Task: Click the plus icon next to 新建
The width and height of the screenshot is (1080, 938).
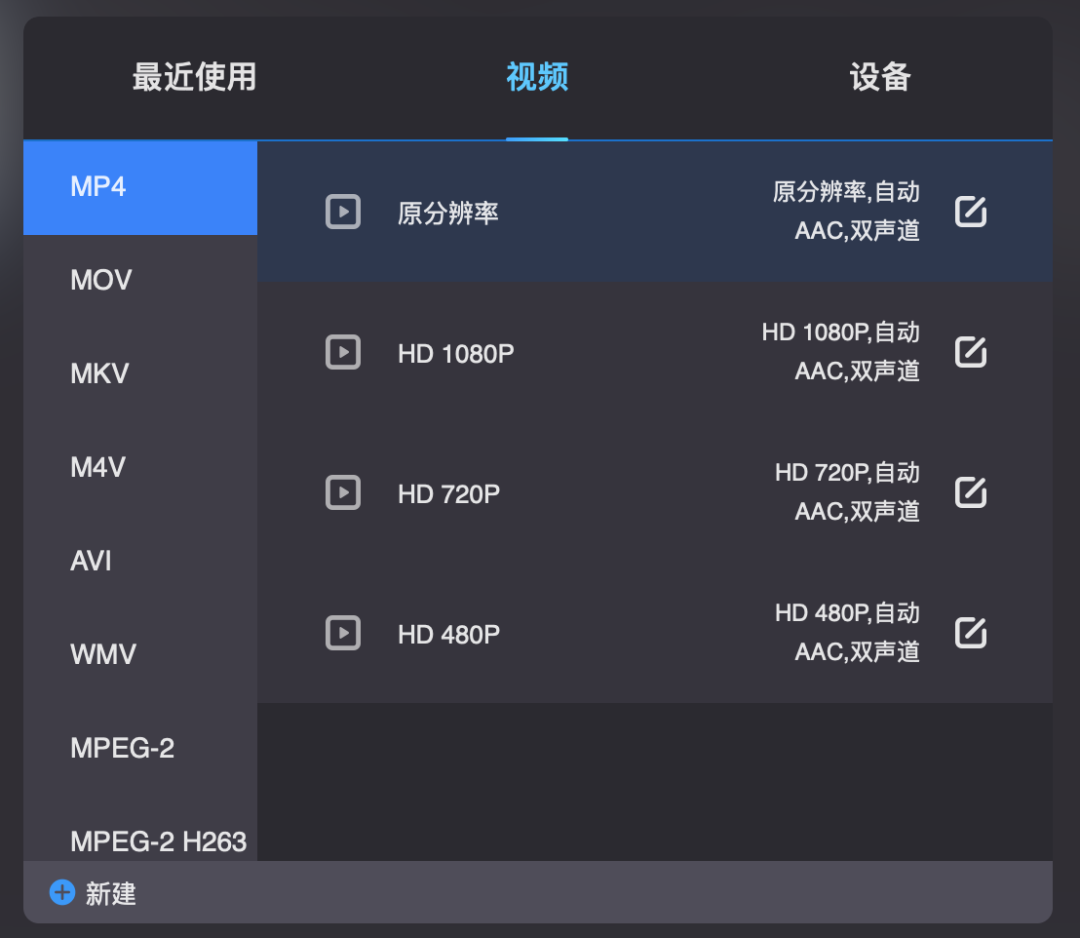Action: [x=63, y=893]
